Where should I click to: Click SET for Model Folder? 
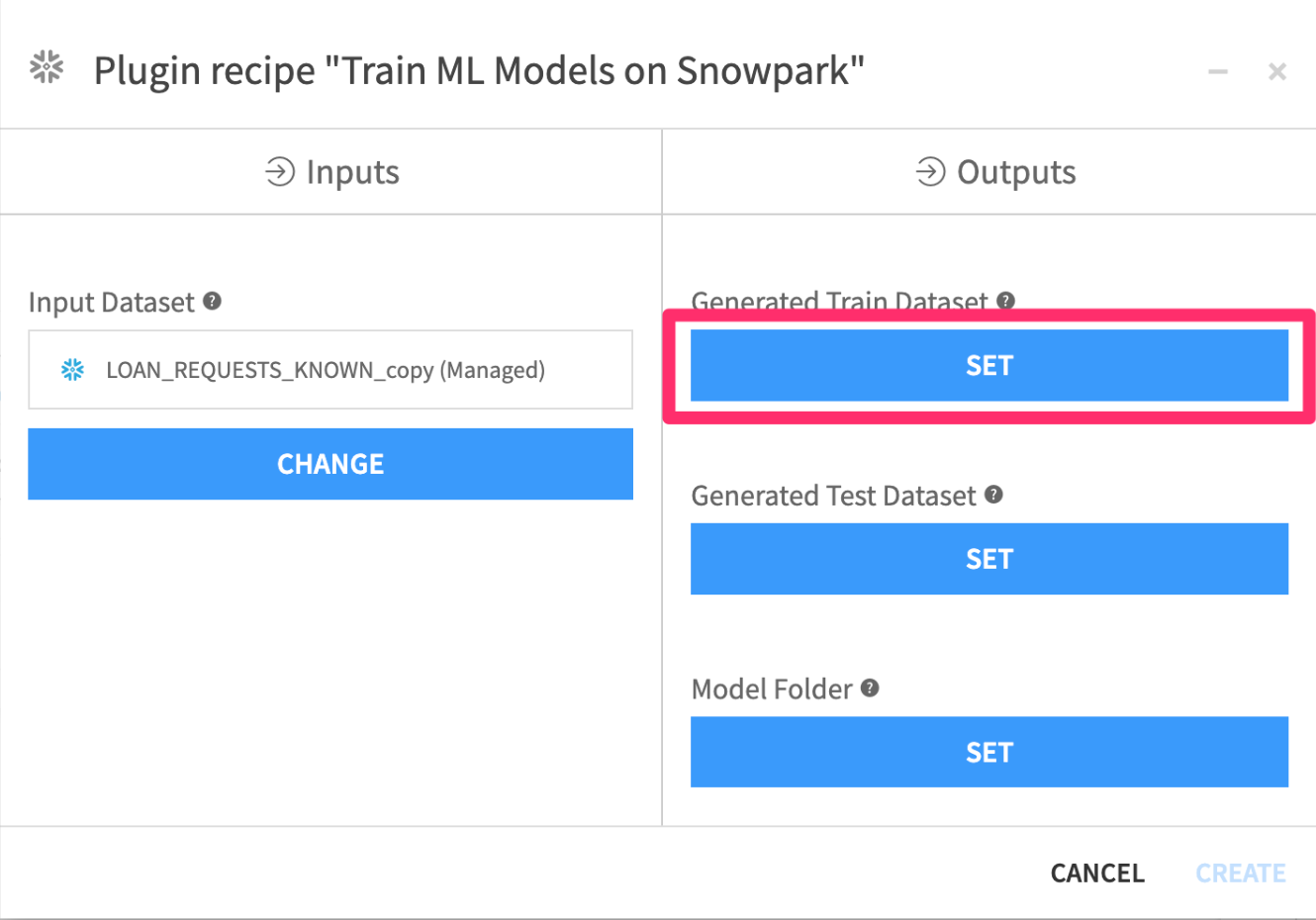click(x=989, y=752)
